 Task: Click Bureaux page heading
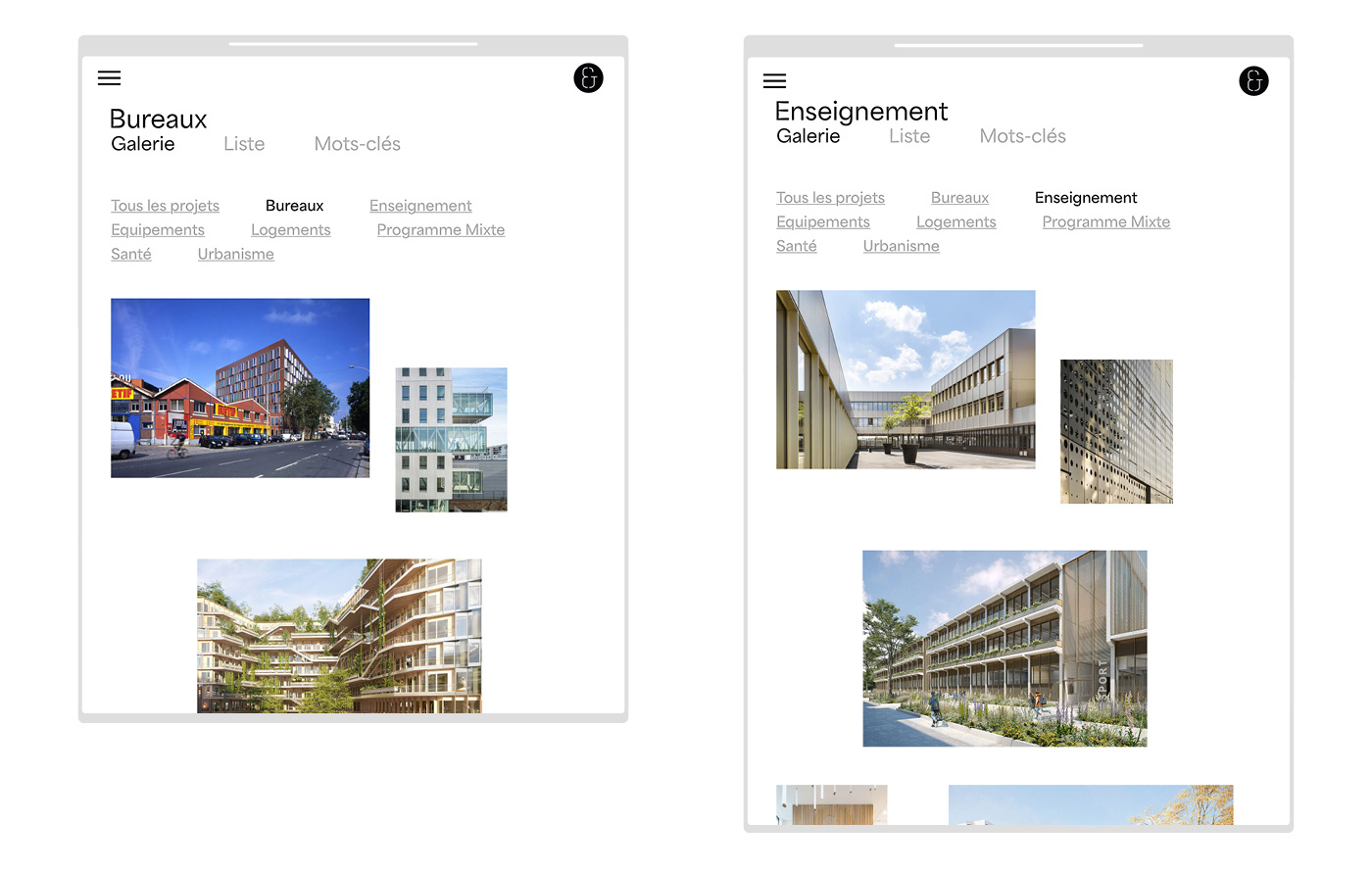coord(159,120)
